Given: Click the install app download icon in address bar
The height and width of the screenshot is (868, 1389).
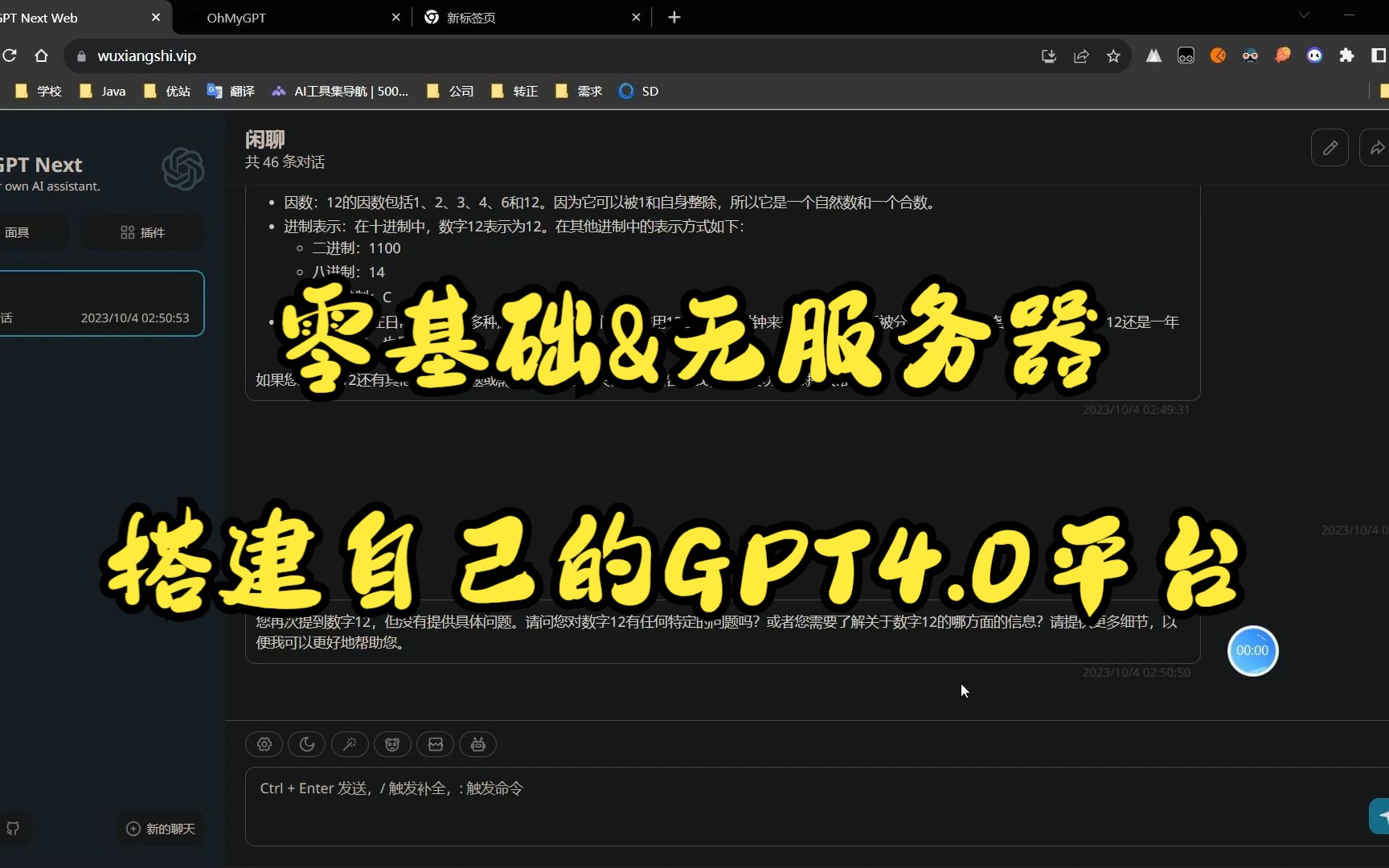Looking at the screenshot, I should [x=1048, y=55].
